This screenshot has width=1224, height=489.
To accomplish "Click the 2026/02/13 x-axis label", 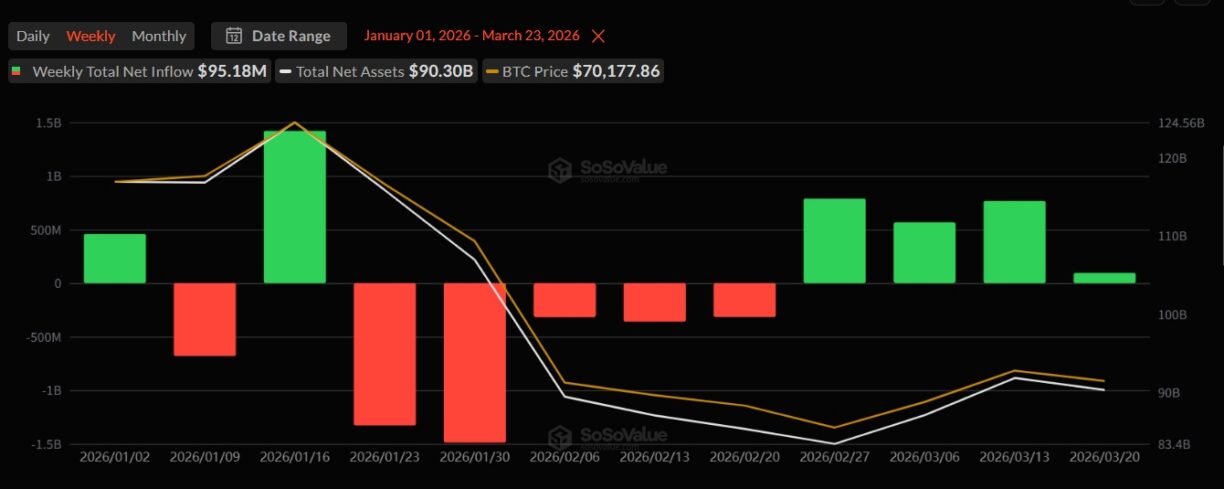I will tap(655, 457).
